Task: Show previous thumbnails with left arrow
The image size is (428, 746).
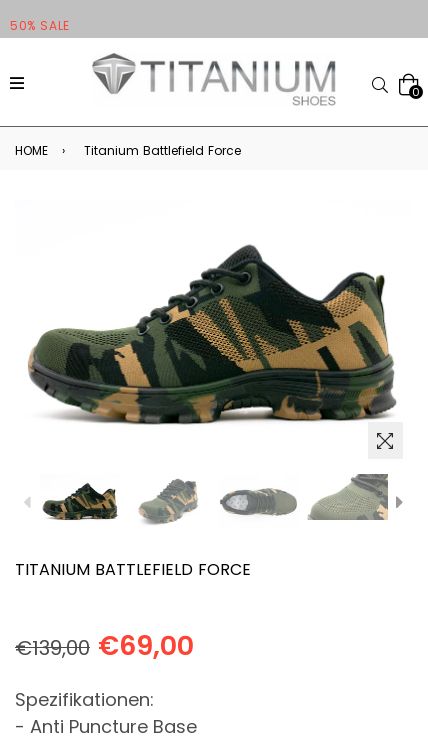Action: click(x=28, y=502)
